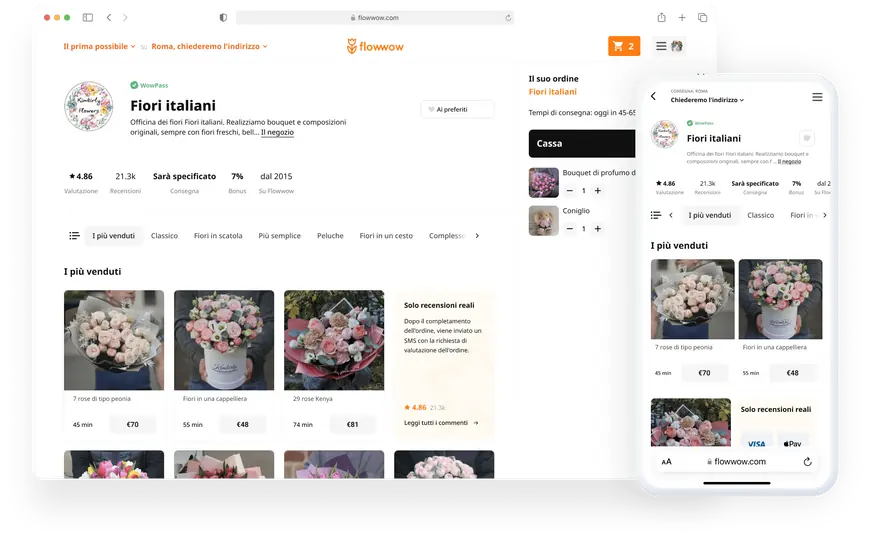Click the Safari share icon
The image size is (871, 541).
tap(661, 18)
